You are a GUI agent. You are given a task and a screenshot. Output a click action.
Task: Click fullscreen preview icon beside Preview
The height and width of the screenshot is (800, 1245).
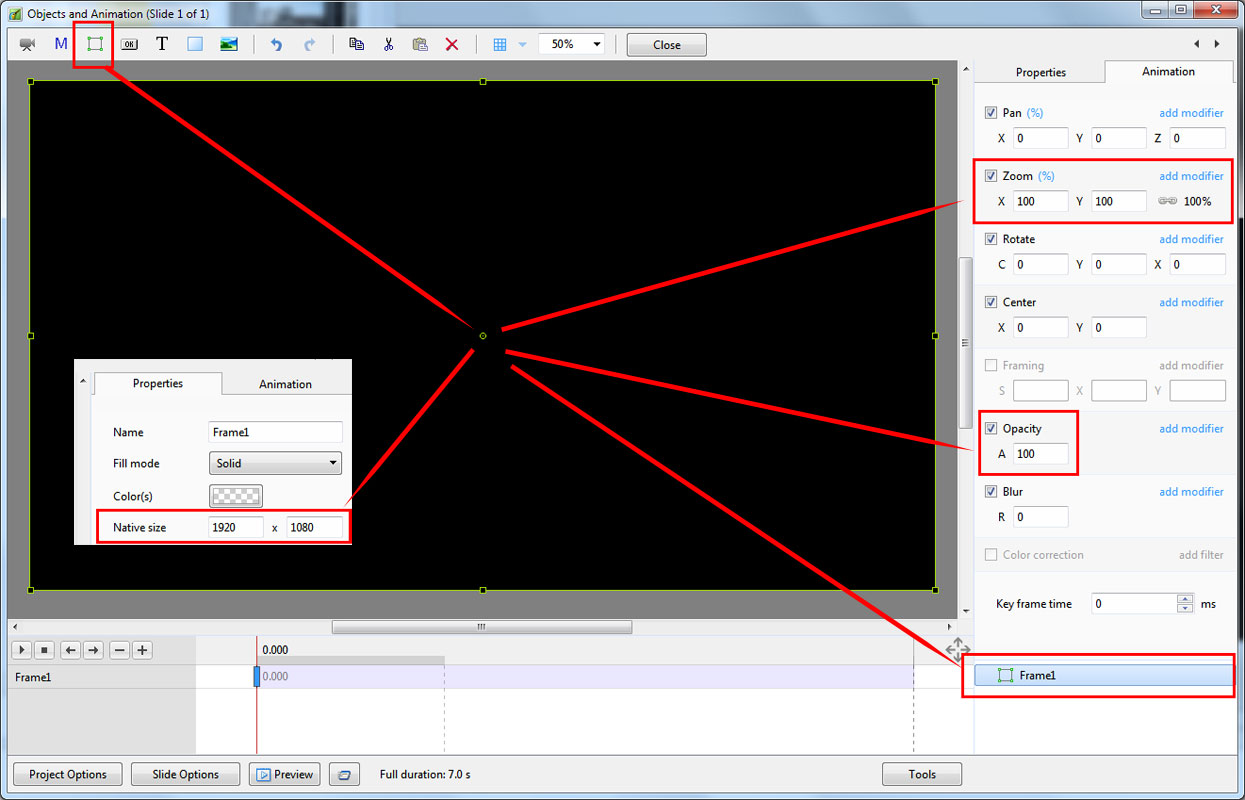(345, 774)
